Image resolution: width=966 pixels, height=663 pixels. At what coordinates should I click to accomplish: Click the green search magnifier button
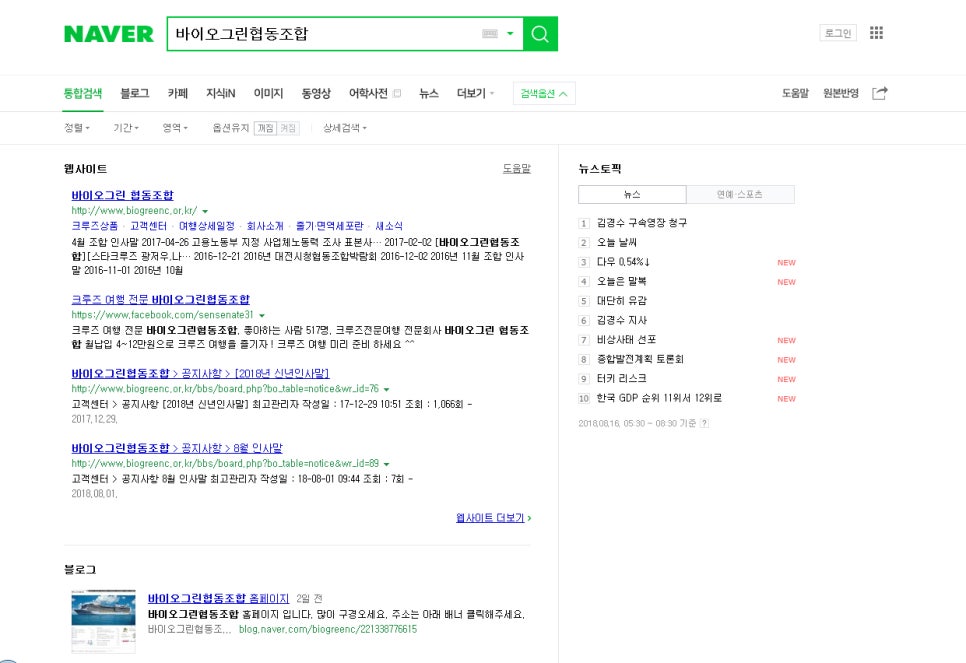(x=540, y=34)
